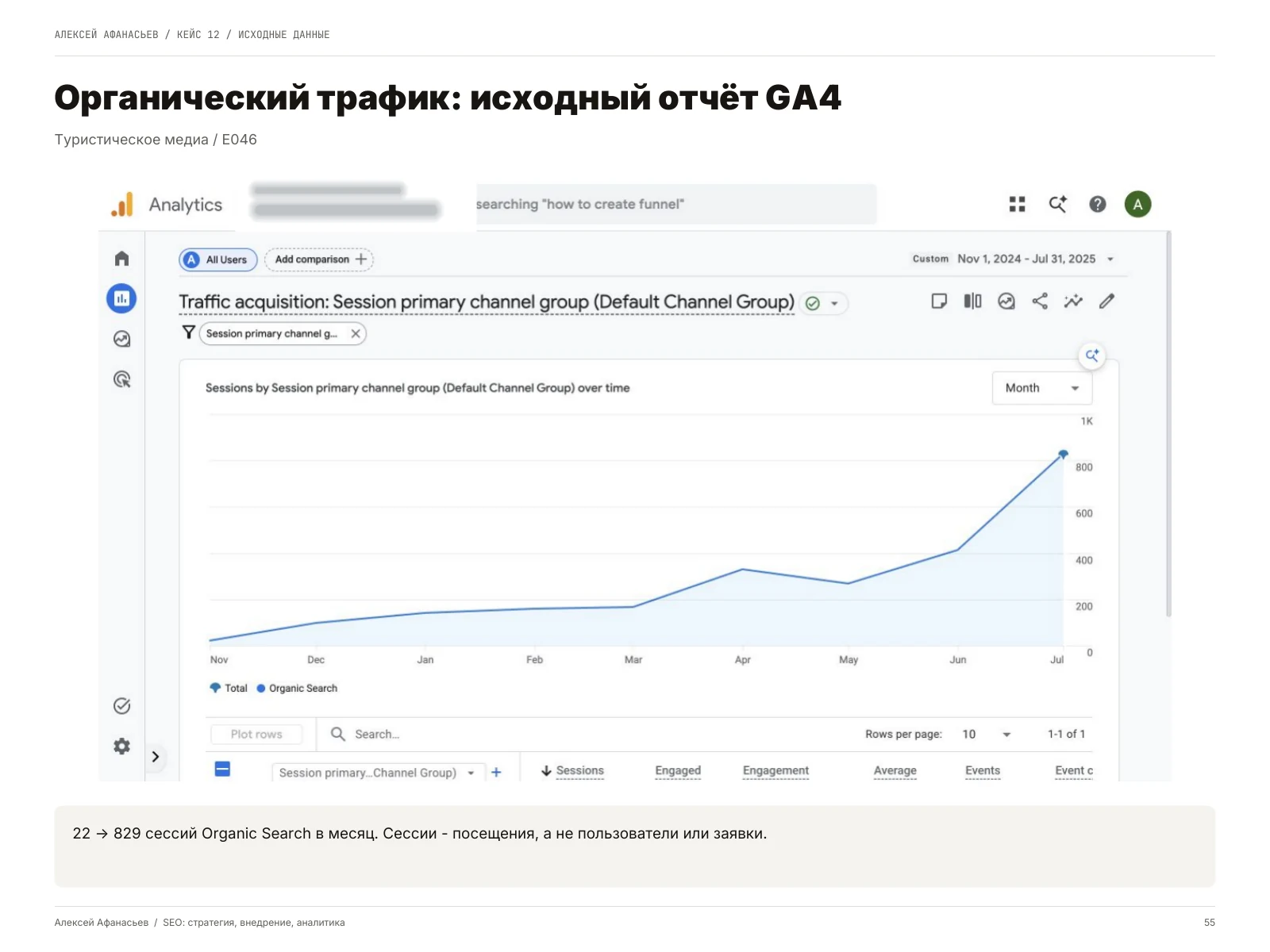Open the Google apps grid icon
The width and height of the screenshot is (1270, 952).
pos(1017,205)
